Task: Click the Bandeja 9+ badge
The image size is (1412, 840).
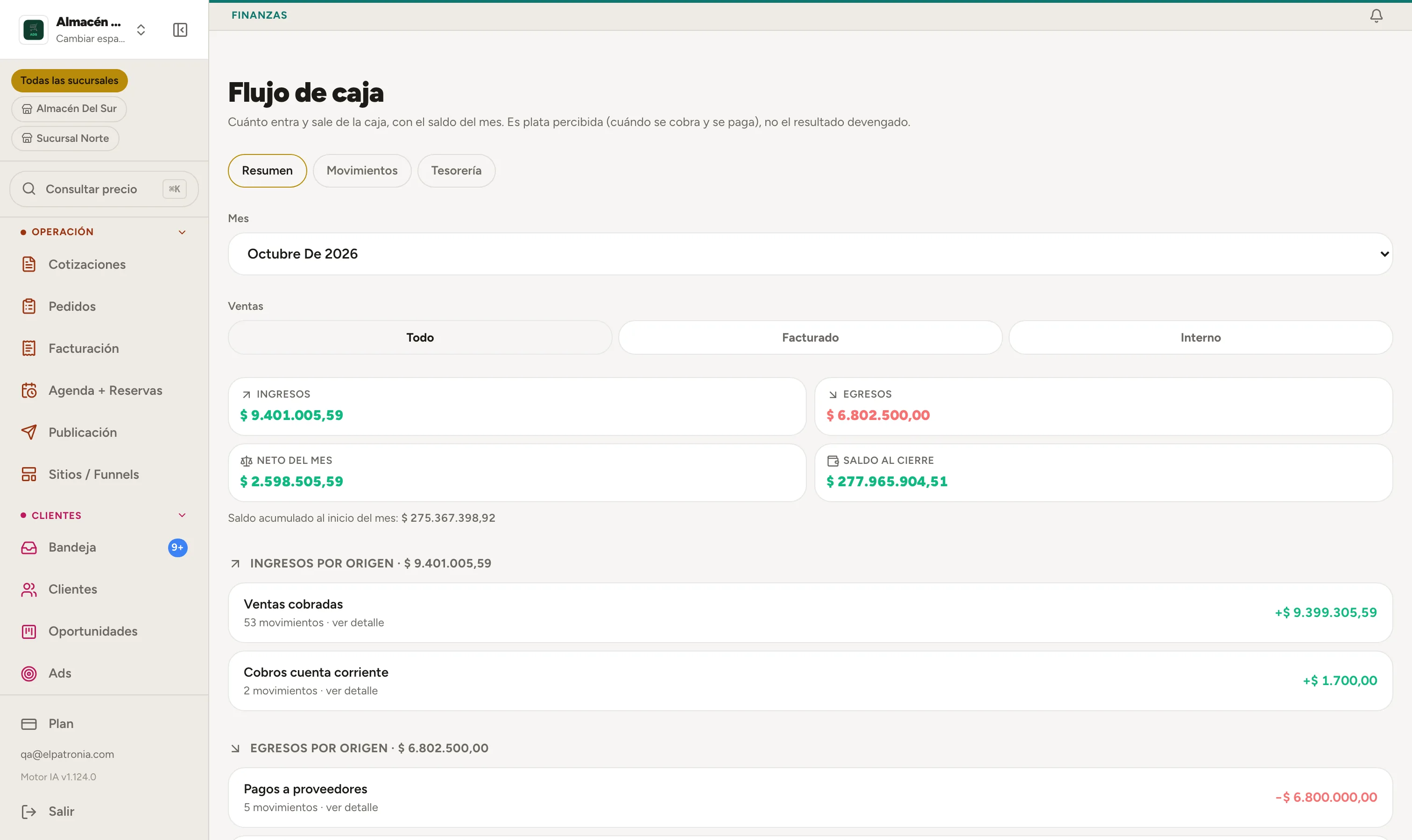Action: click(x=177, y=547)
